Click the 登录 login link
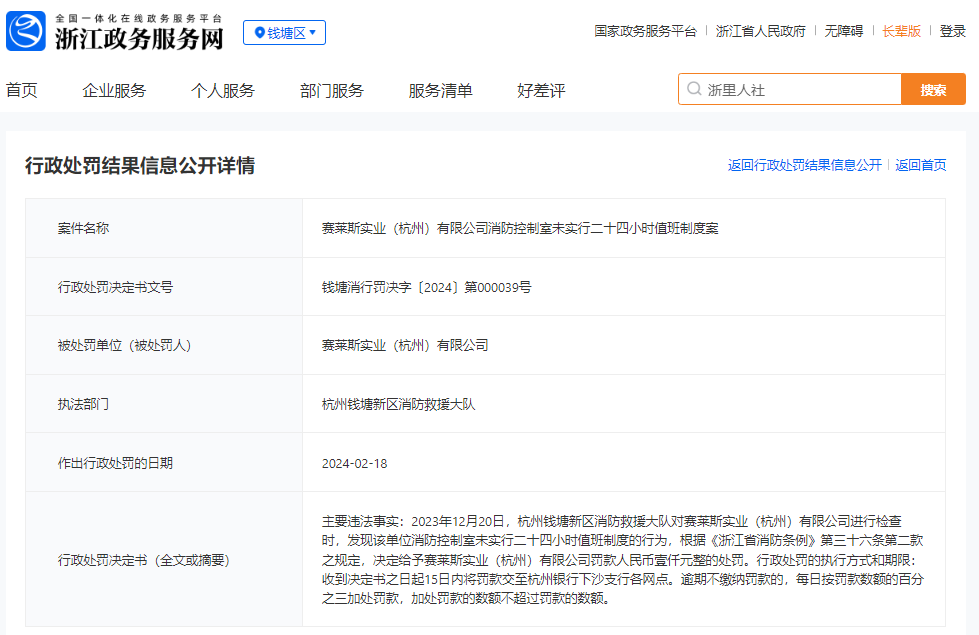Viewport: 979px width, 635px height. (953, 31)
